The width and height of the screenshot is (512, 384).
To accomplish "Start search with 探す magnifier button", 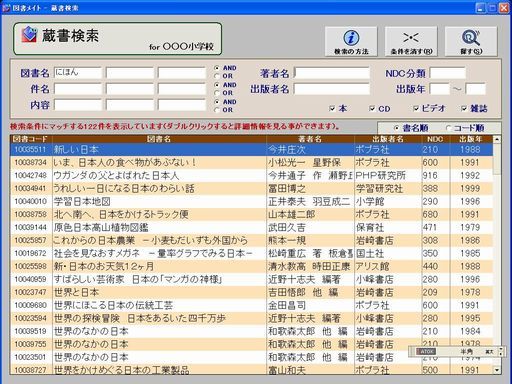I will click(x=471, y=42).
